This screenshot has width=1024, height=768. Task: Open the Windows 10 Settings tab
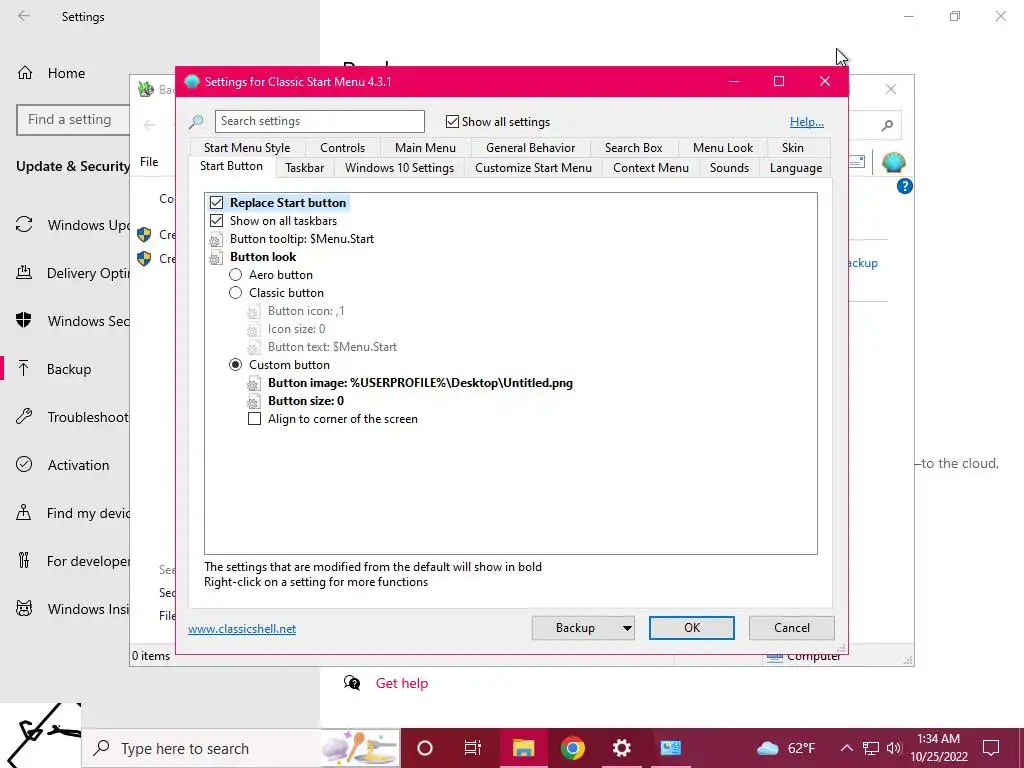pyautogui.click(x=399, y=168)
